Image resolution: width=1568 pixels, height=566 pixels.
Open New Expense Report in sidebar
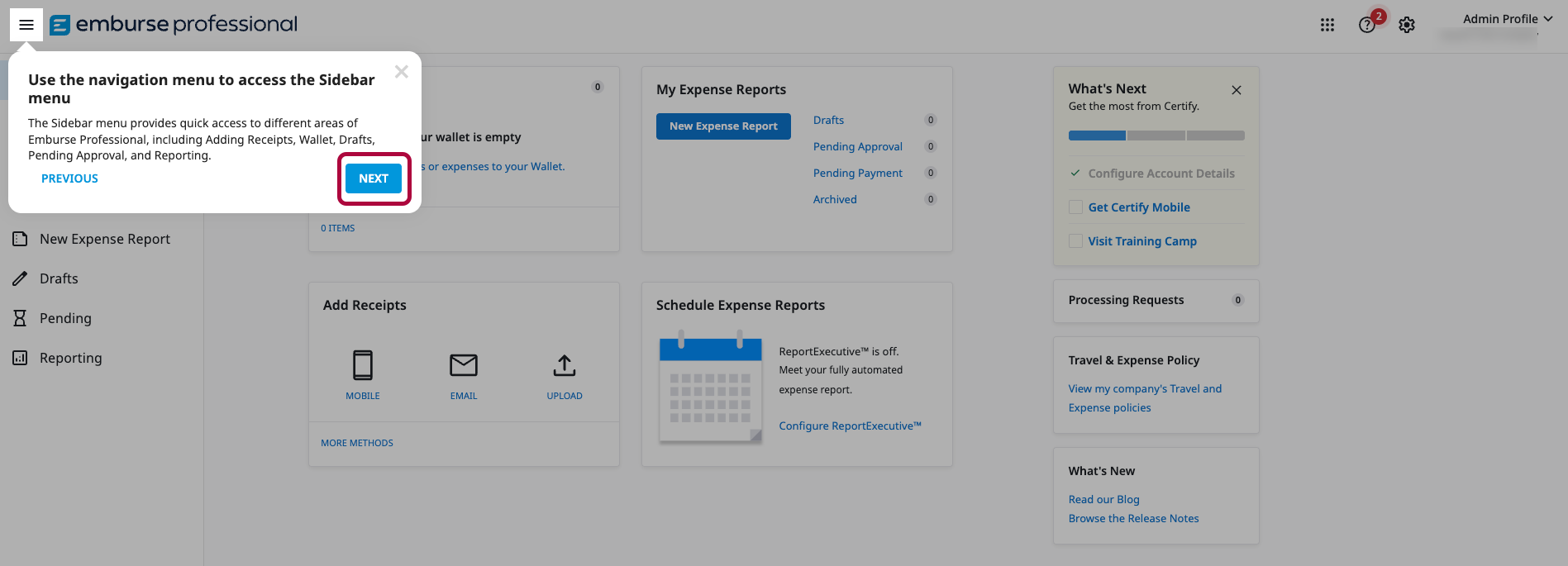105,239
